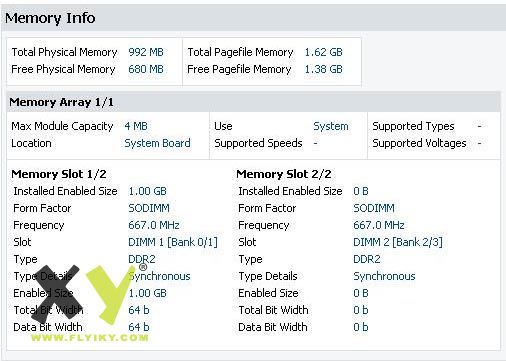Click Synchronous under Memory Slot 2/2
This screenshot has width=506, height=361.
tap(384, 276)
